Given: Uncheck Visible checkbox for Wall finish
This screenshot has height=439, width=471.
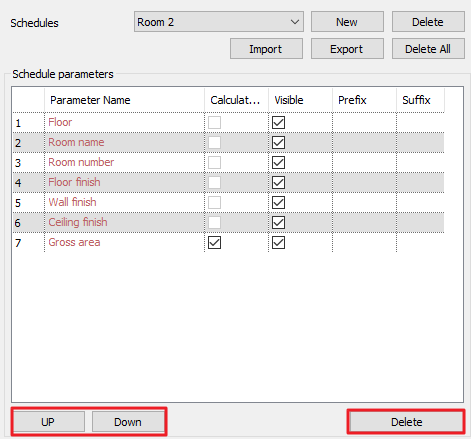Looking at the screenshot, I should (x=278, y=203).
